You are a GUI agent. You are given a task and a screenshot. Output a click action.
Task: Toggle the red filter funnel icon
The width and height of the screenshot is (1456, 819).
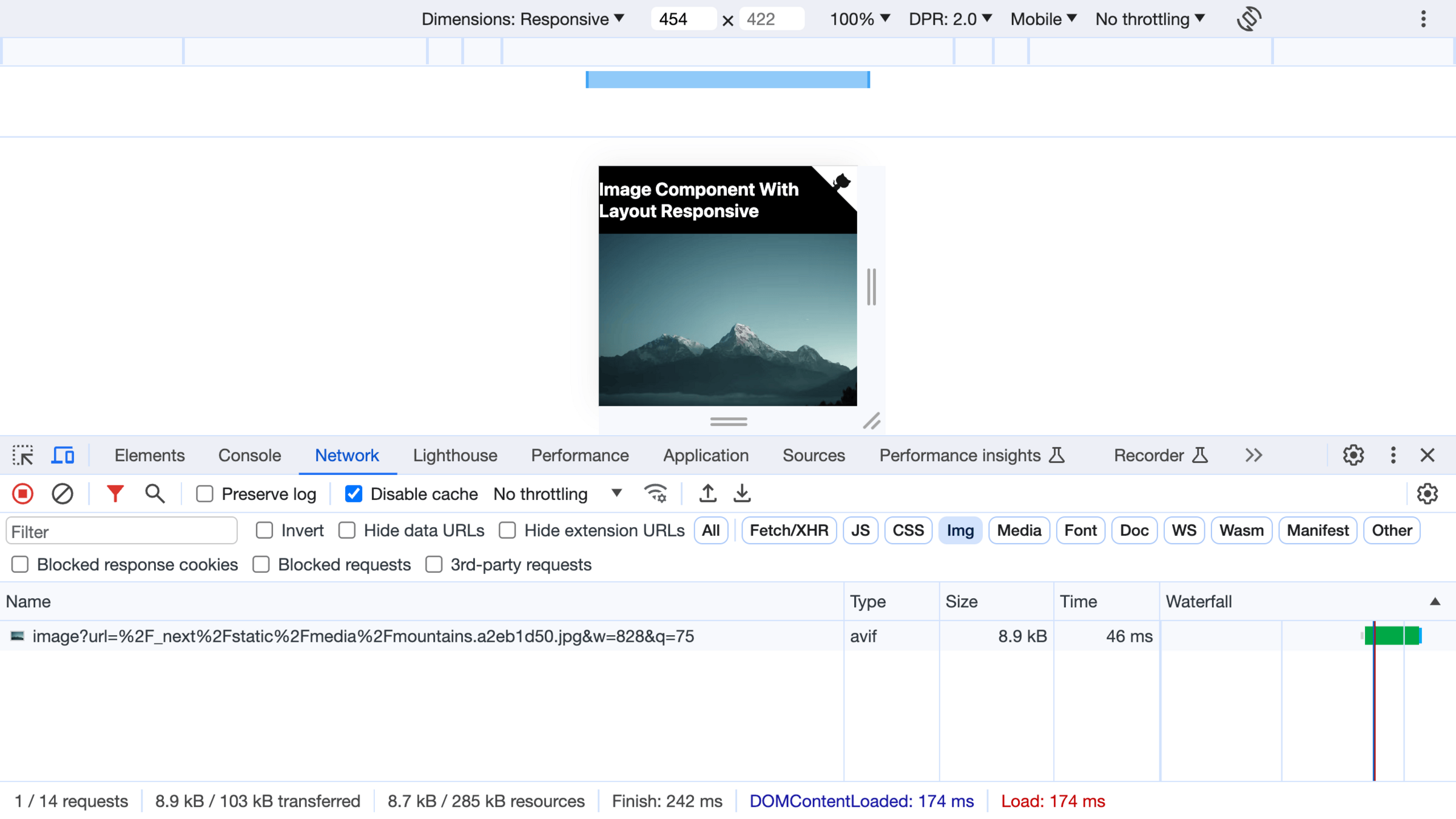[x=115, y=494]
